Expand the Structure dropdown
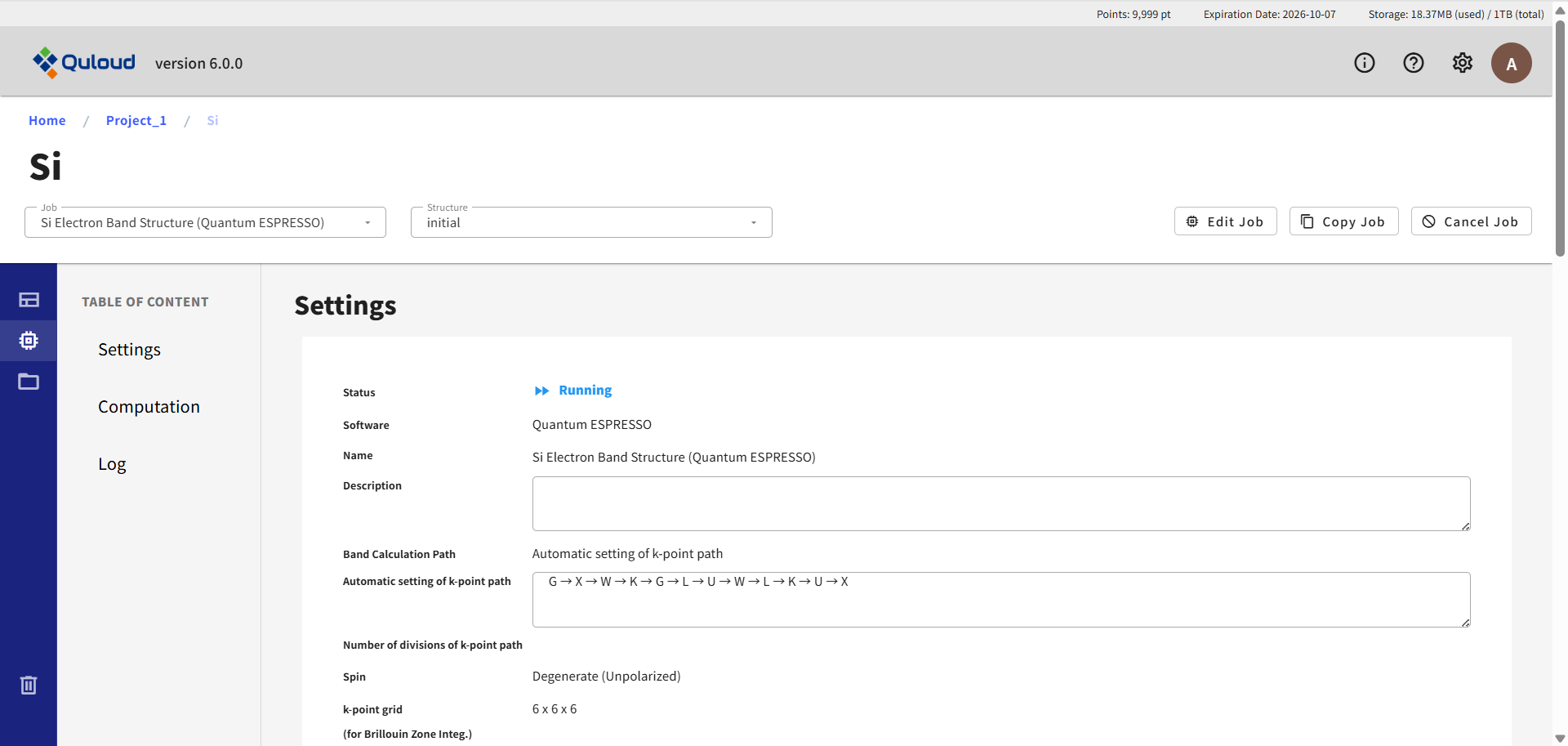This screenshot has width=1568, height=746. pyautogui.click(x=591, y=222)
